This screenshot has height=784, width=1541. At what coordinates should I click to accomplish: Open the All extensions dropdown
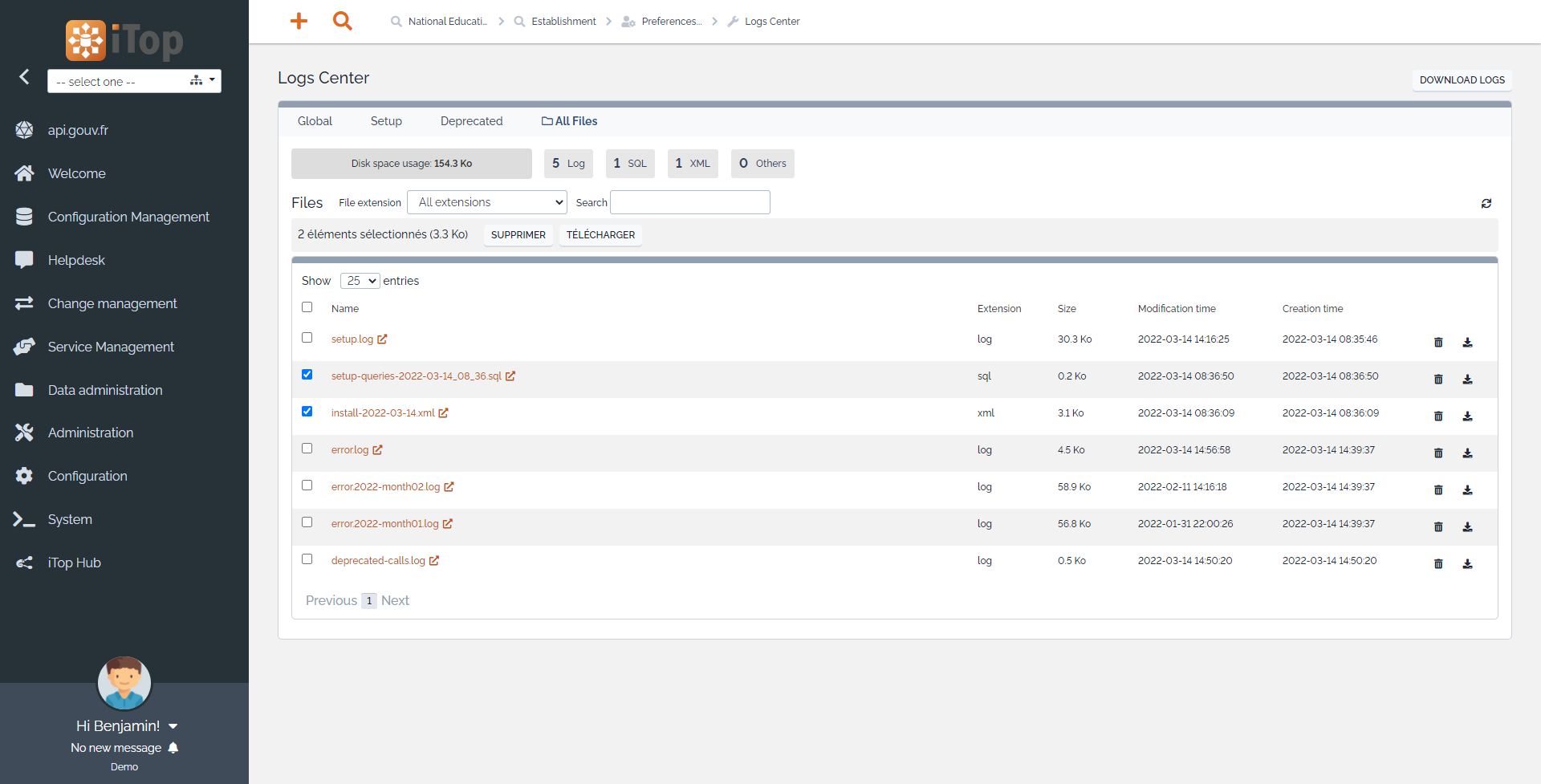[x=486, y=202]
